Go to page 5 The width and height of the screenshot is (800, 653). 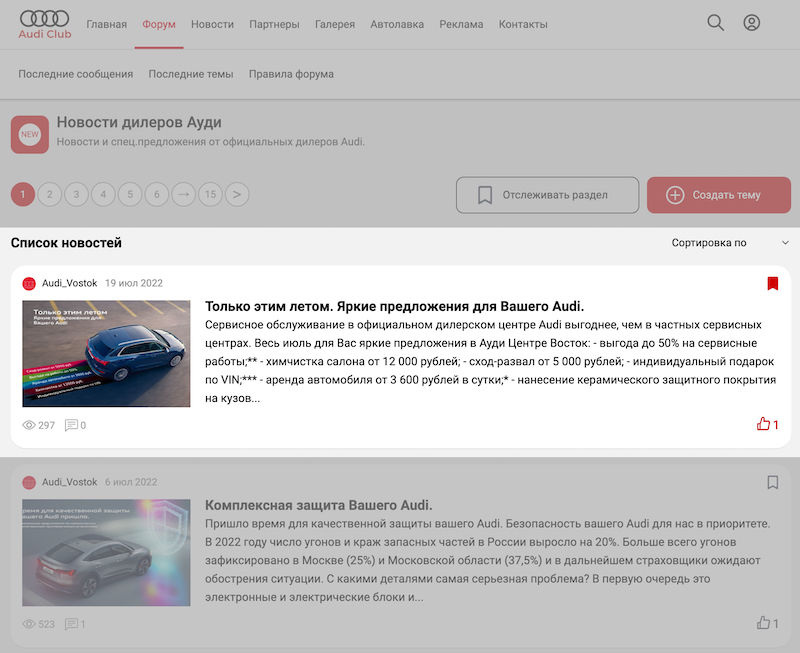pos(130,194)
